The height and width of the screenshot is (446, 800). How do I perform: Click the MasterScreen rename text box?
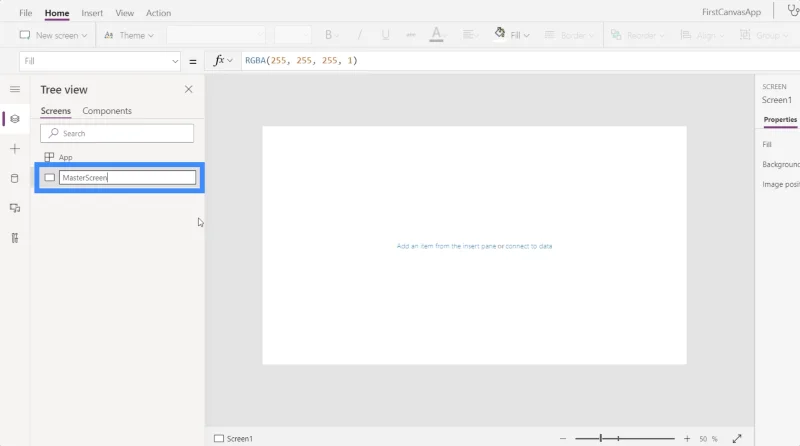(128, 178)
